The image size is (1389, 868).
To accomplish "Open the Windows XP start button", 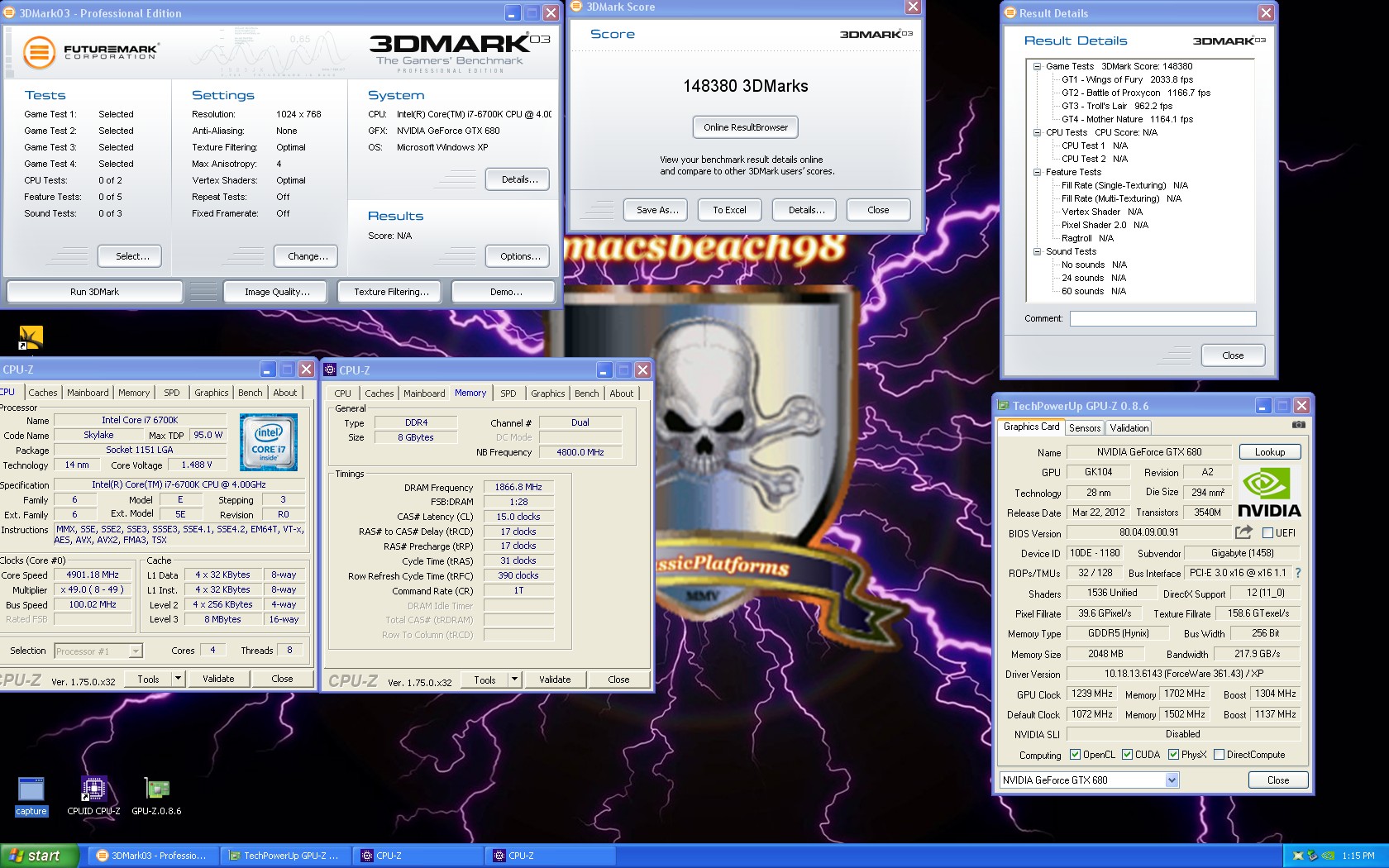I will point(39,856).
